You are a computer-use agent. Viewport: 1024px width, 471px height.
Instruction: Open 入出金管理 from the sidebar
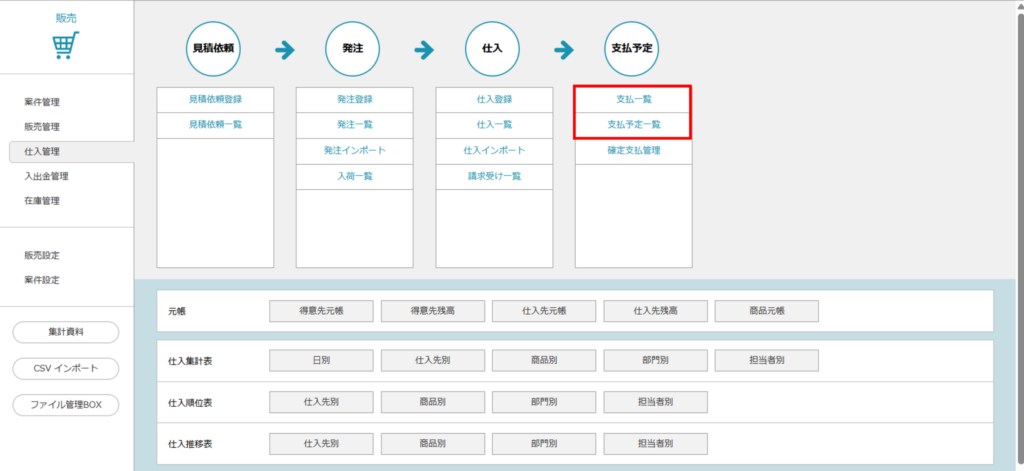(45, 176)
